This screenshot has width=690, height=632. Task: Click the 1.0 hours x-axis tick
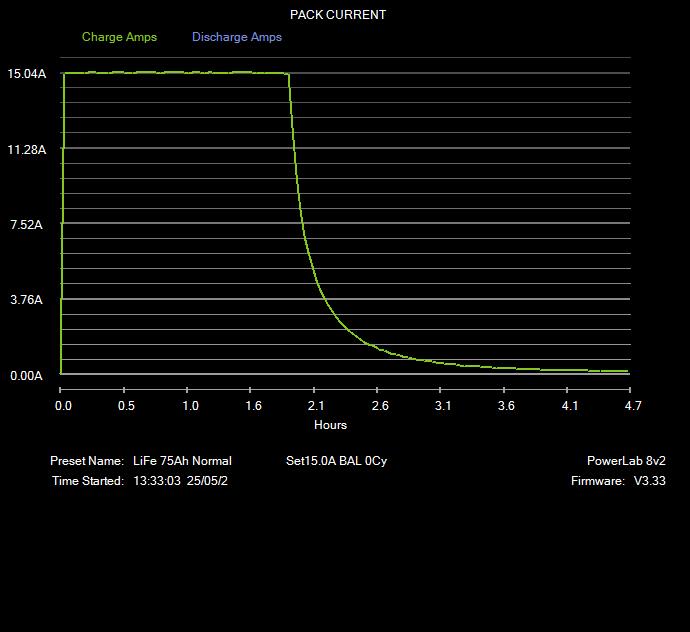click(190, 406)
